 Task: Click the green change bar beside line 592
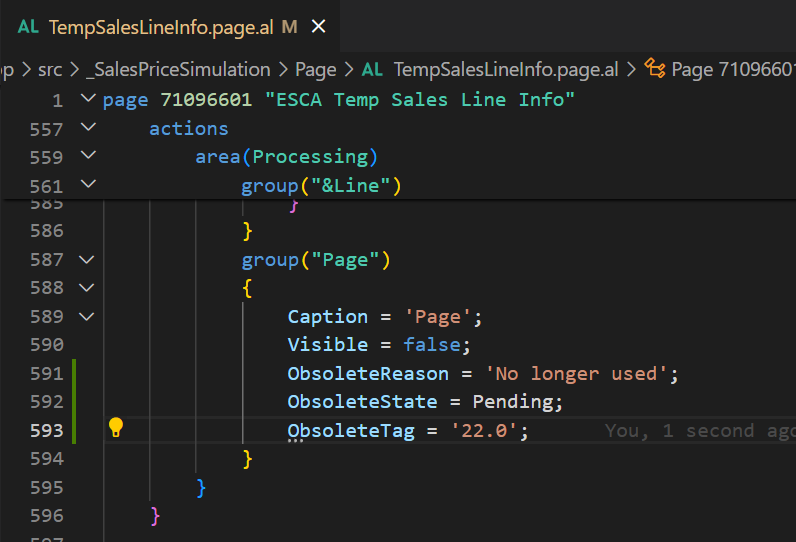74,401
